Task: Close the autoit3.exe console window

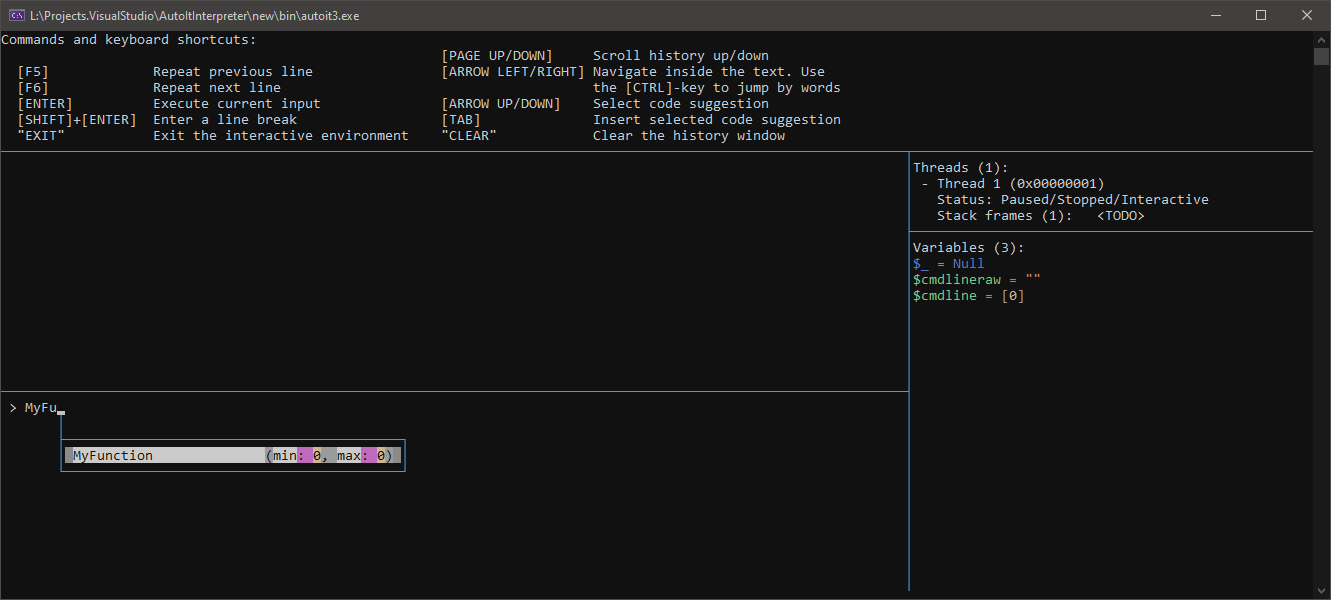Action: [x=1306, y=15]
